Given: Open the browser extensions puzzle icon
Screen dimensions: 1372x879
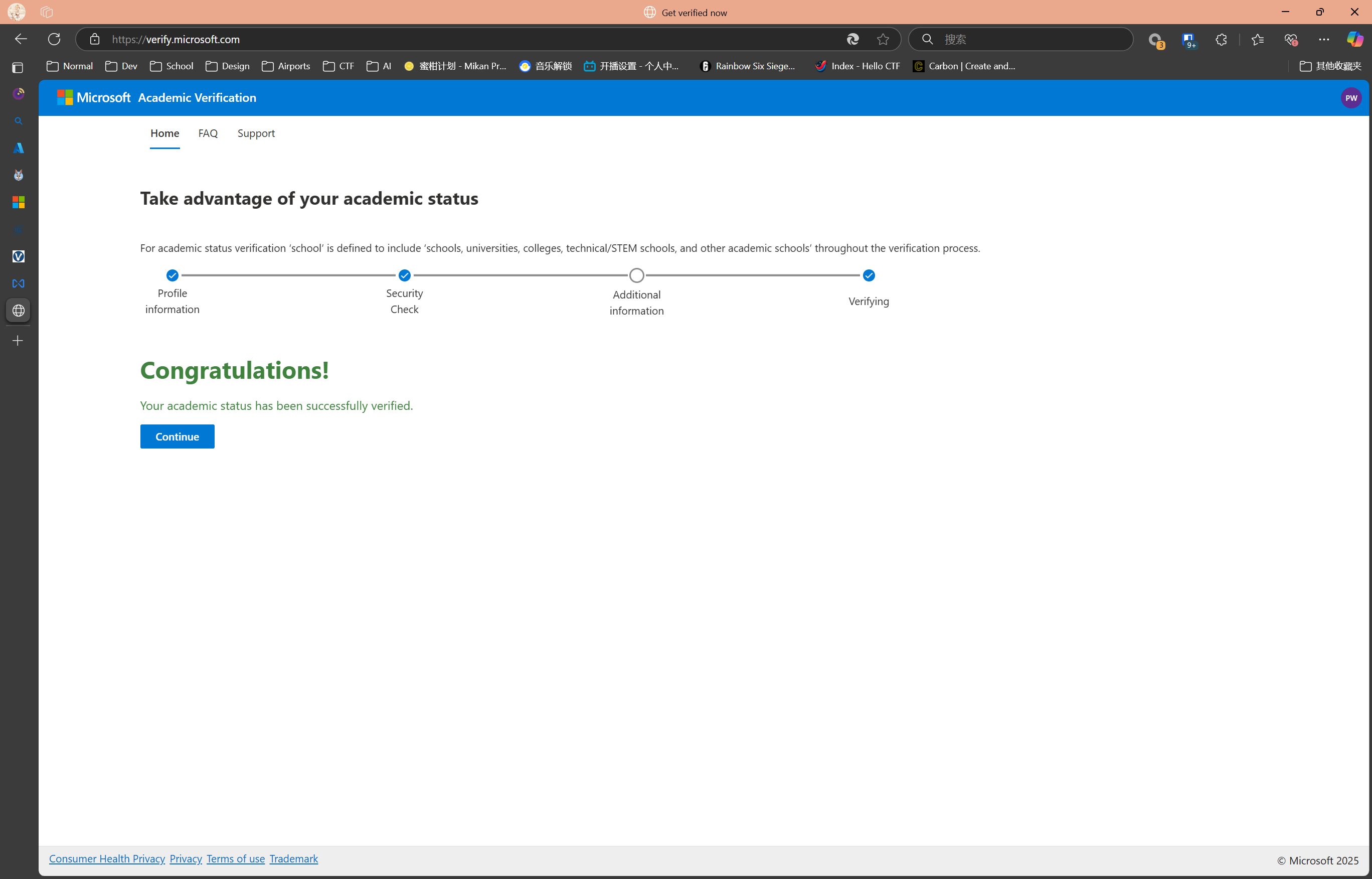Looking at the screenshot, I should pos(1221,39).
